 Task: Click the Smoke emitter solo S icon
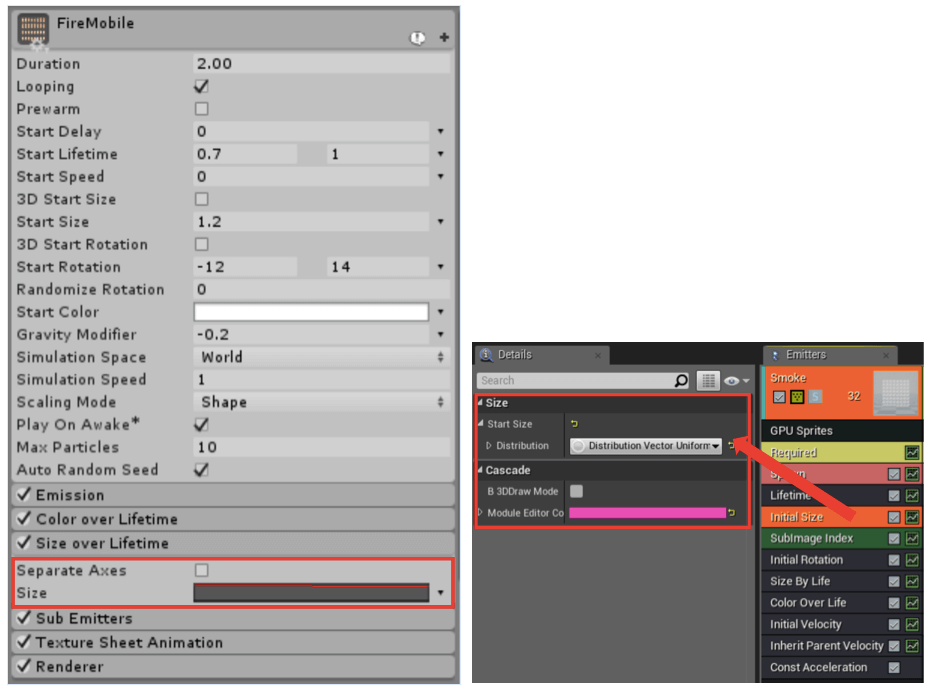coord(815,397)
